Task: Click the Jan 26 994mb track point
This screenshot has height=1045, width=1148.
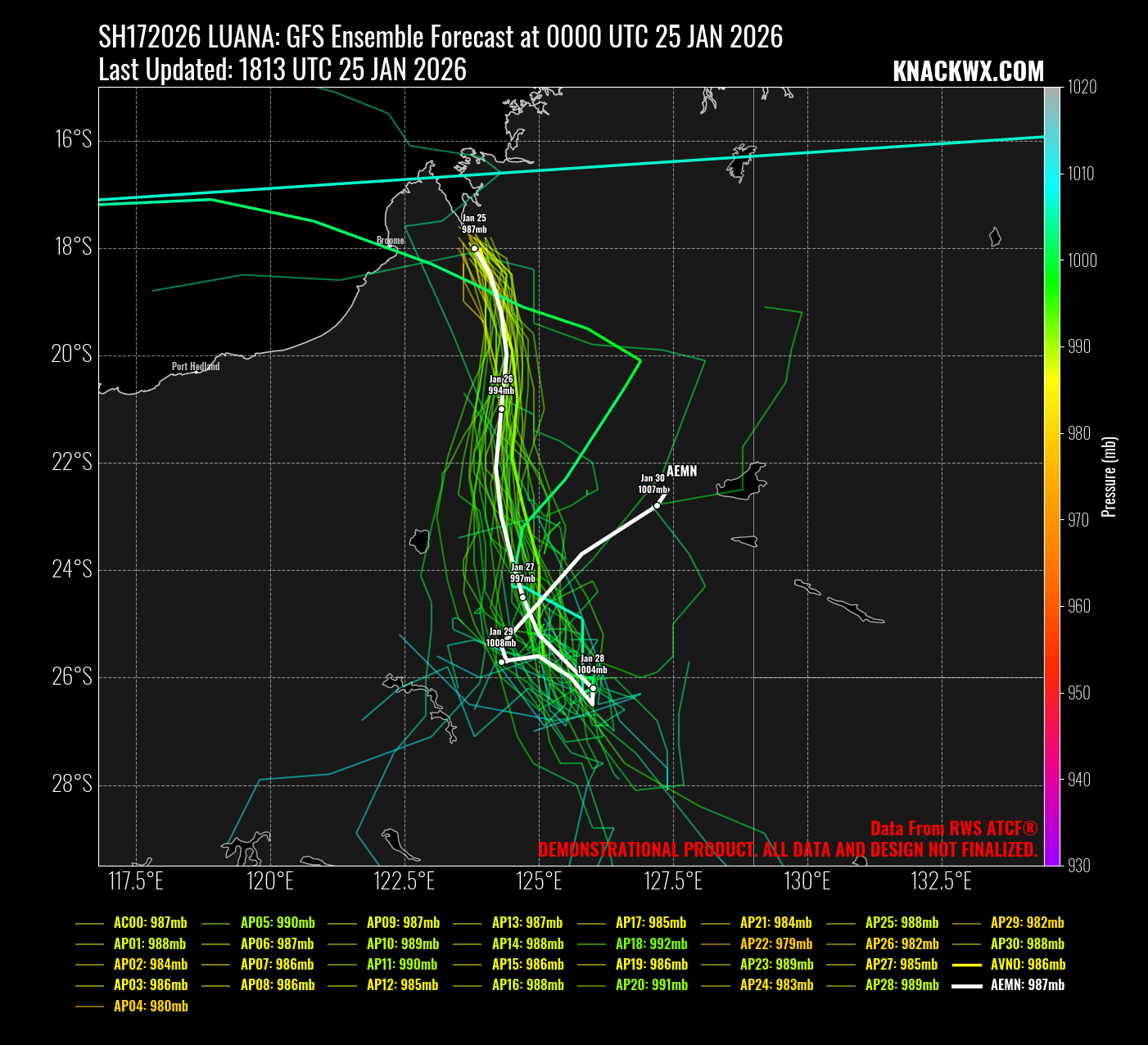Action: [x=501, y=409]
